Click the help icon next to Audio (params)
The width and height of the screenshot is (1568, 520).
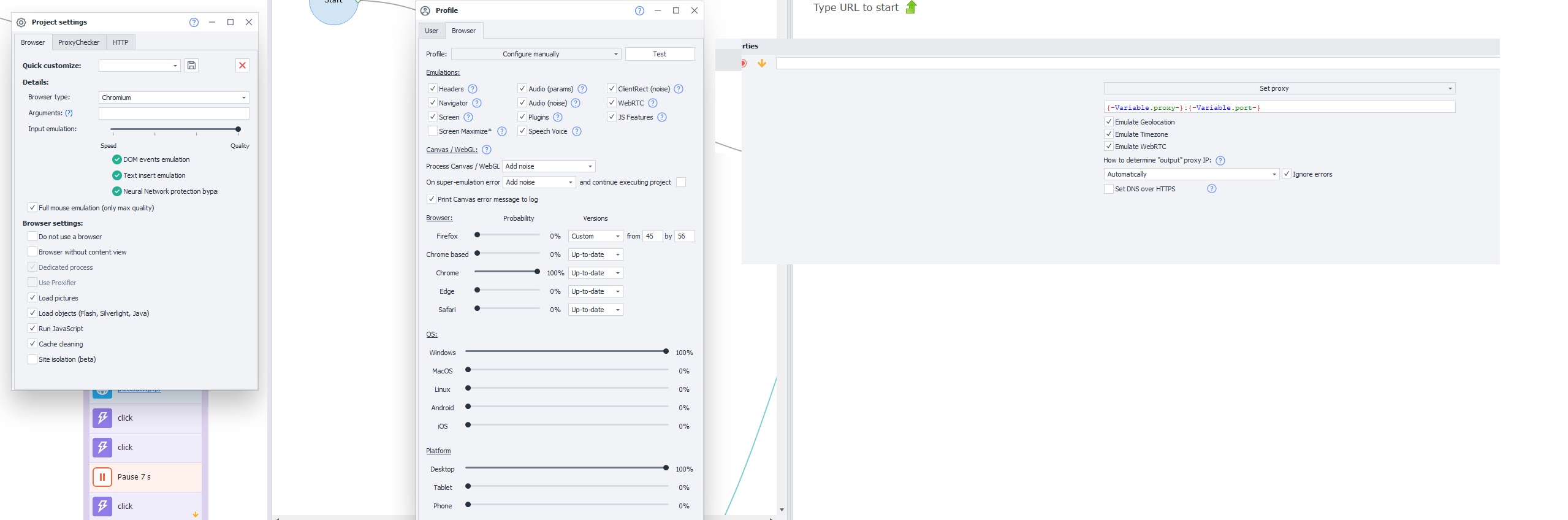click(582, 89)
